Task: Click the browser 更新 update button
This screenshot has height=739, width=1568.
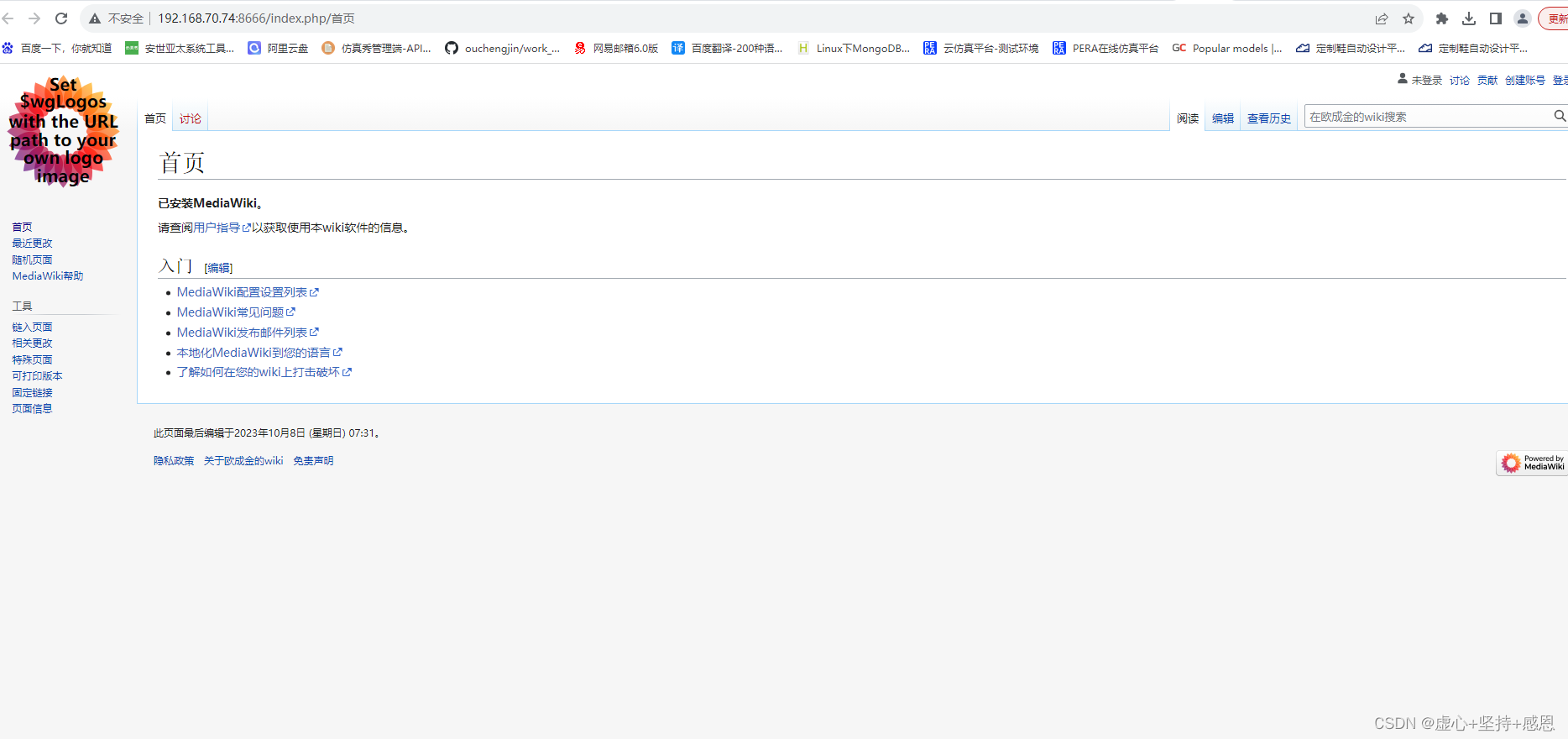Action: (1555, 18)
